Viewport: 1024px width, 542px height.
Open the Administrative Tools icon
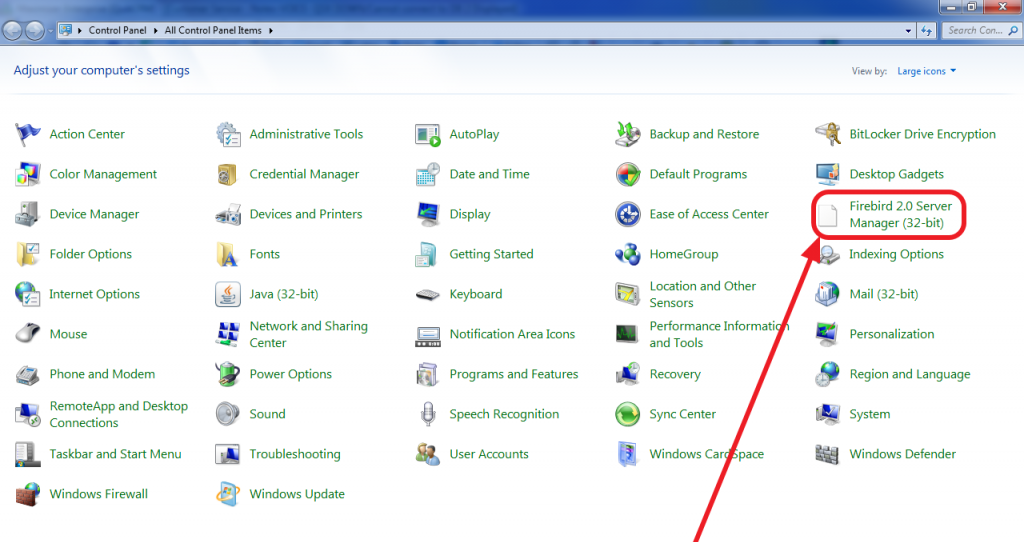[228, 135]
